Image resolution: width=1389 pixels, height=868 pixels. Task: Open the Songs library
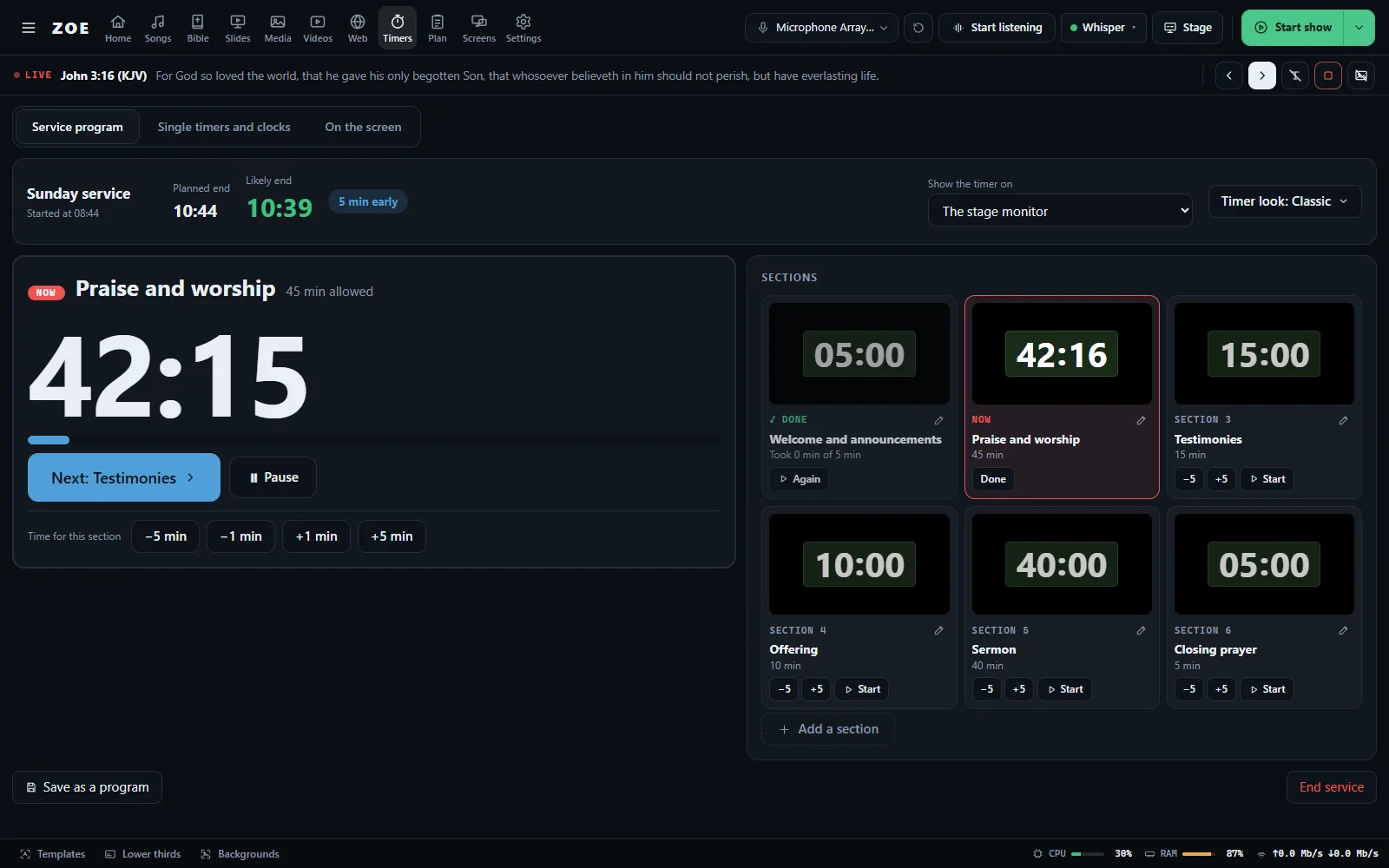click(158, 28)
